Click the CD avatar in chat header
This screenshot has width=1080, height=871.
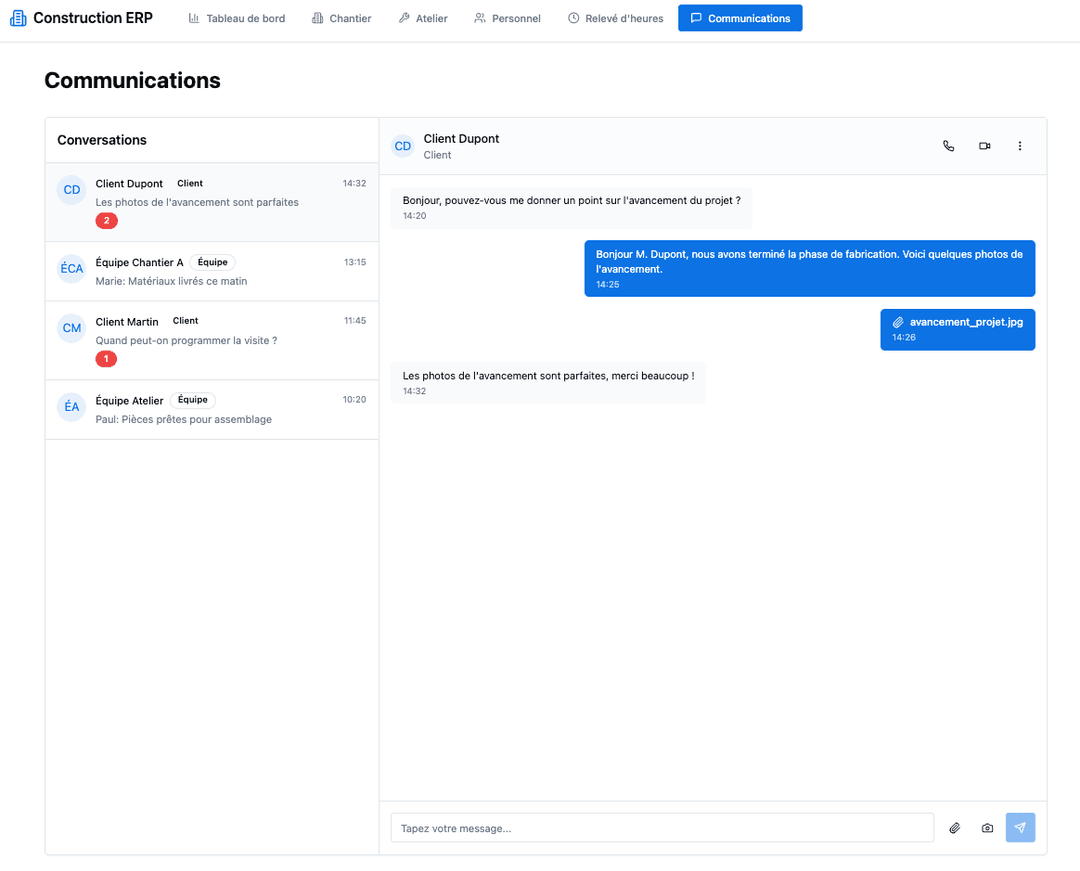pyautogui.click(x=403, y=146)
